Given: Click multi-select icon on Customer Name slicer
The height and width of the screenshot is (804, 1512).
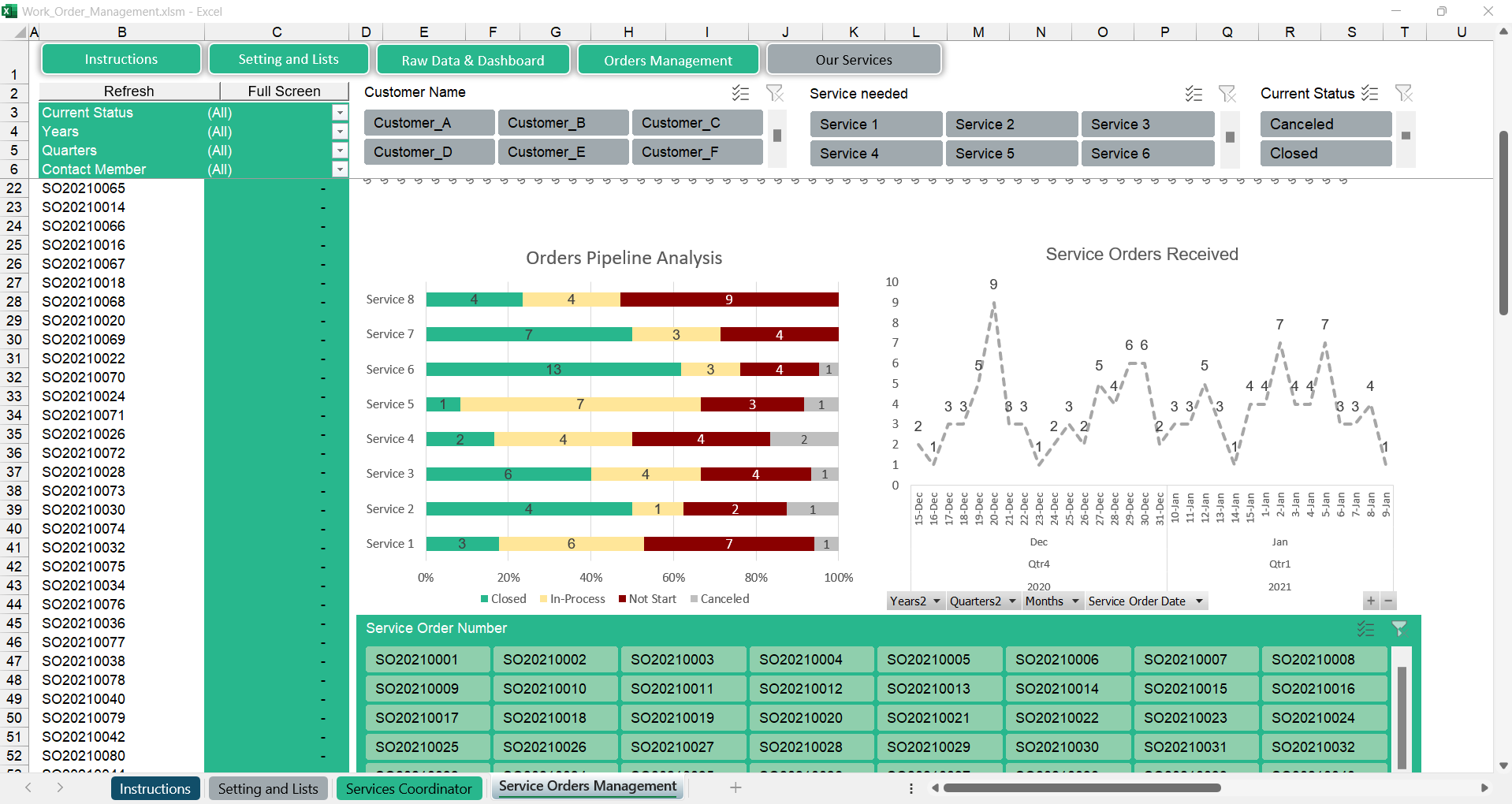Looking at the screenshot, I should [740, 93].
